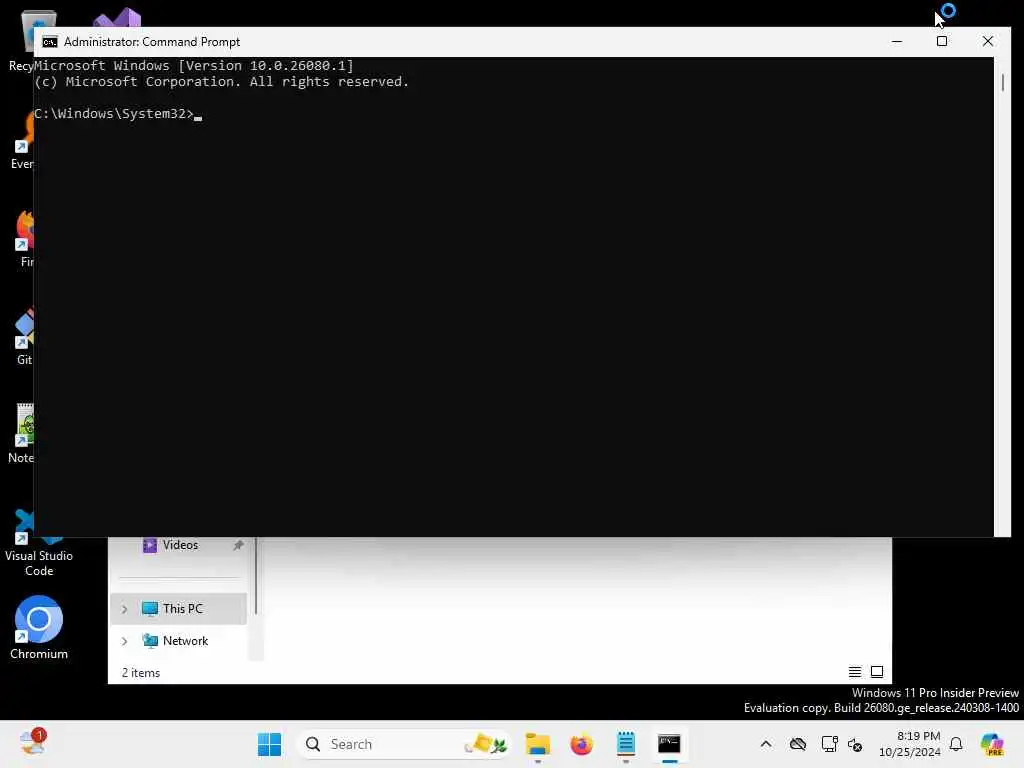Minimize the Command Prompt window
The image size is (1024, 768).
897,41
